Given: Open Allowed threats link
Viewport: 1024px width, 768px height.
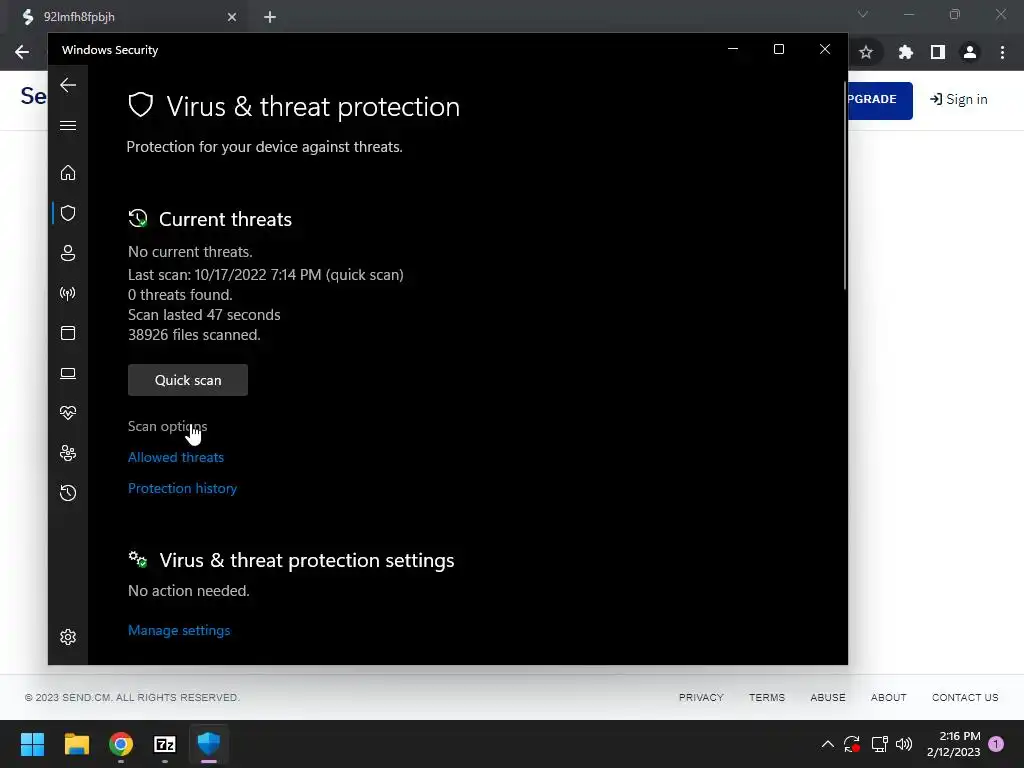Looking at the screenshot, I should [176, 457].
